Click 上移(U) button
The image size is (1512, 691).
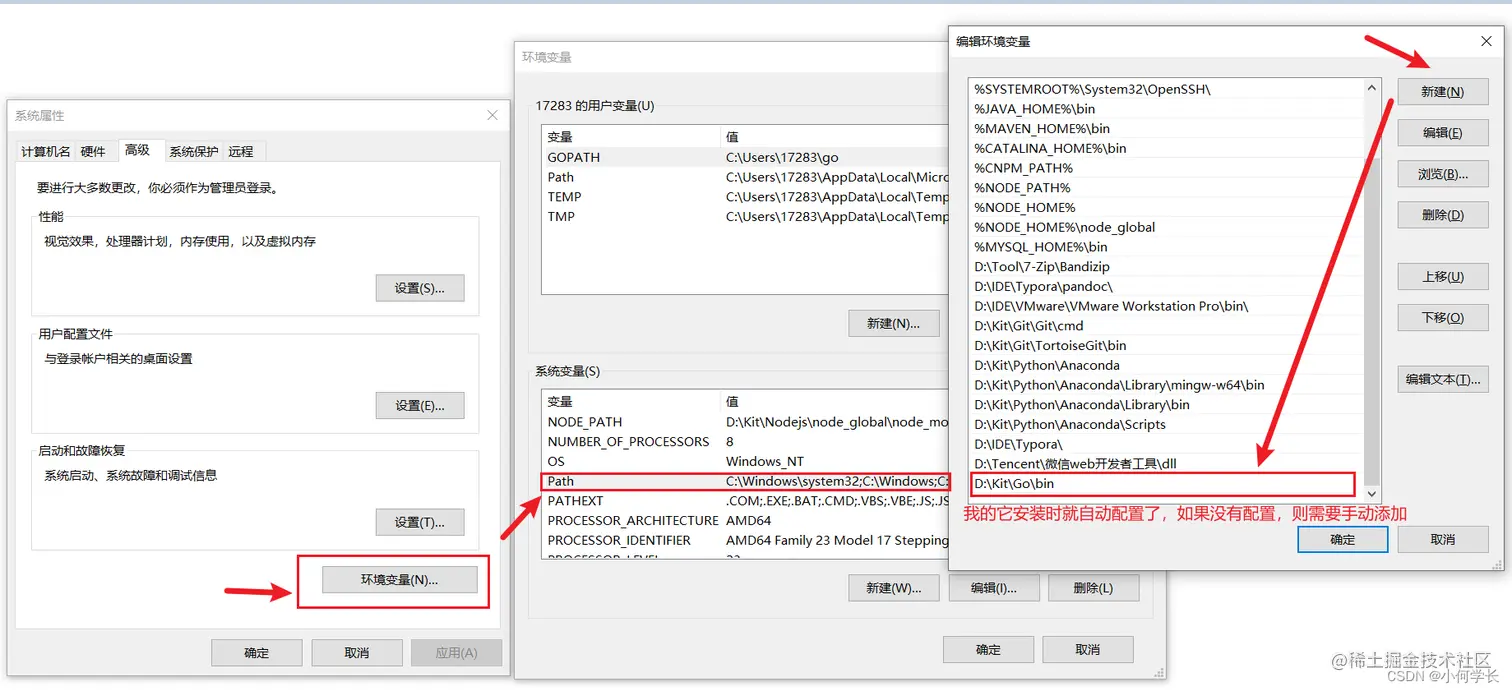point(1443,277)
